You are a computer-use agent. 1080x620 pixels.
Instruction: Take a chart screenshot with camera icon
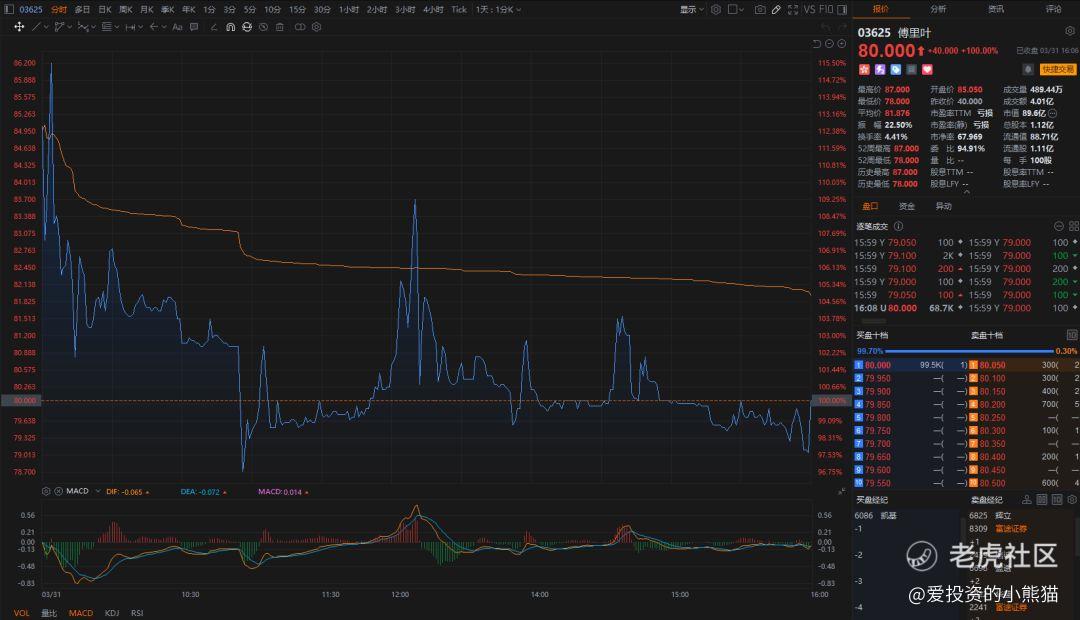click(760, 9)
